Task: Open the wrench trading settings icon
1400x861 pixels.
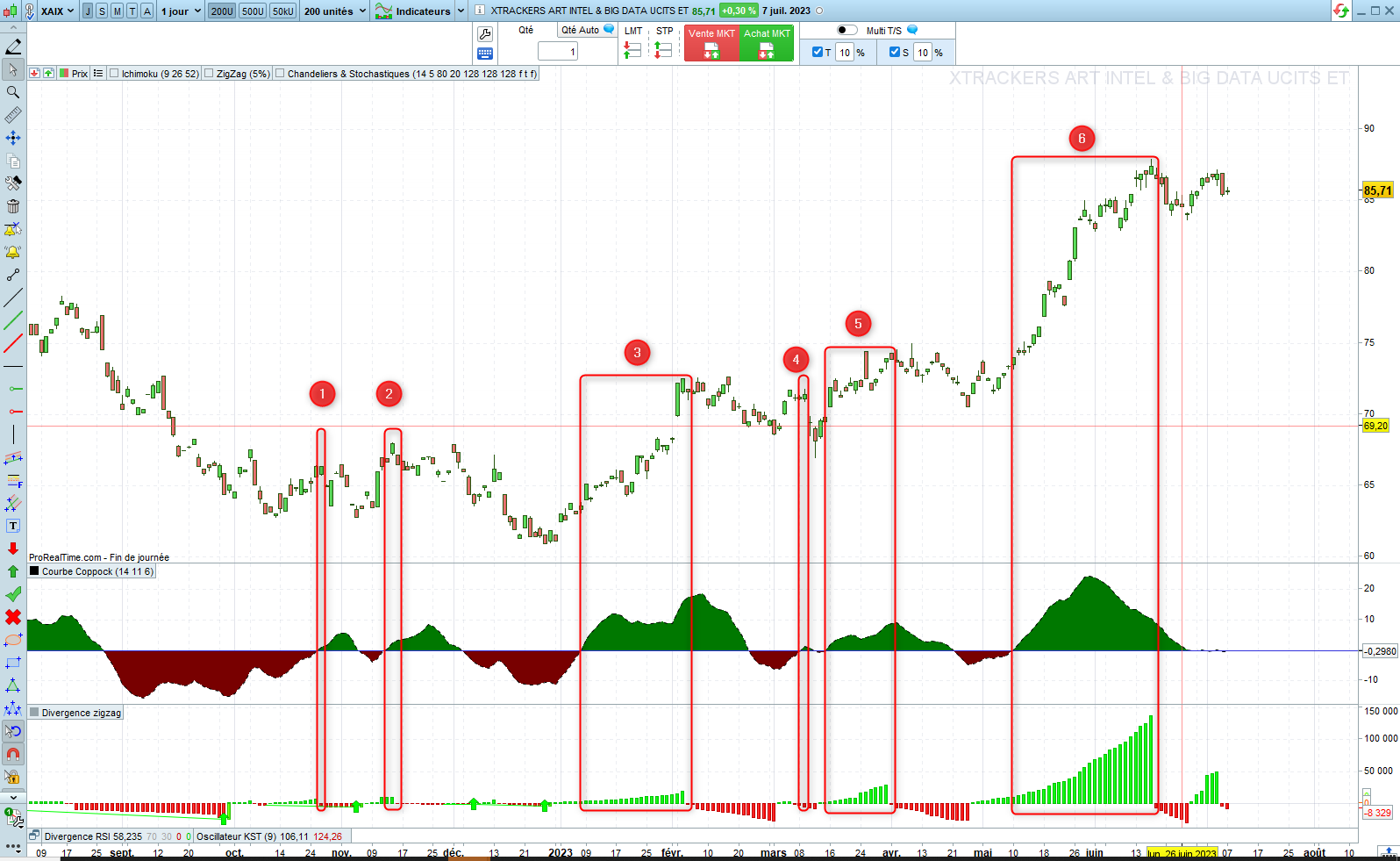Action: pyautogui.click(x=485, y=34)
